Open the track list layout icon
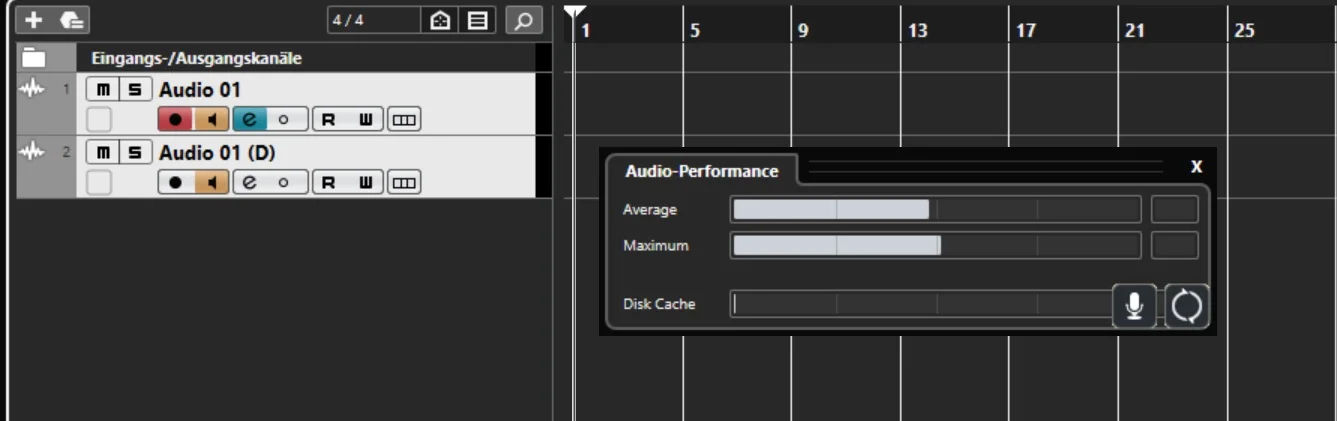The width and height of the screenshot is (1337, 421). [x=478, y=20]
